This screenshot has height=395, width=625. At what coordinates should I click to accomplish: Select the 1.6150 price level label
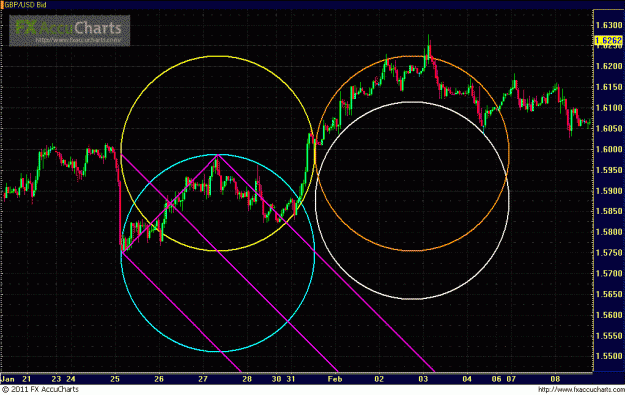[x=609, y=87]
